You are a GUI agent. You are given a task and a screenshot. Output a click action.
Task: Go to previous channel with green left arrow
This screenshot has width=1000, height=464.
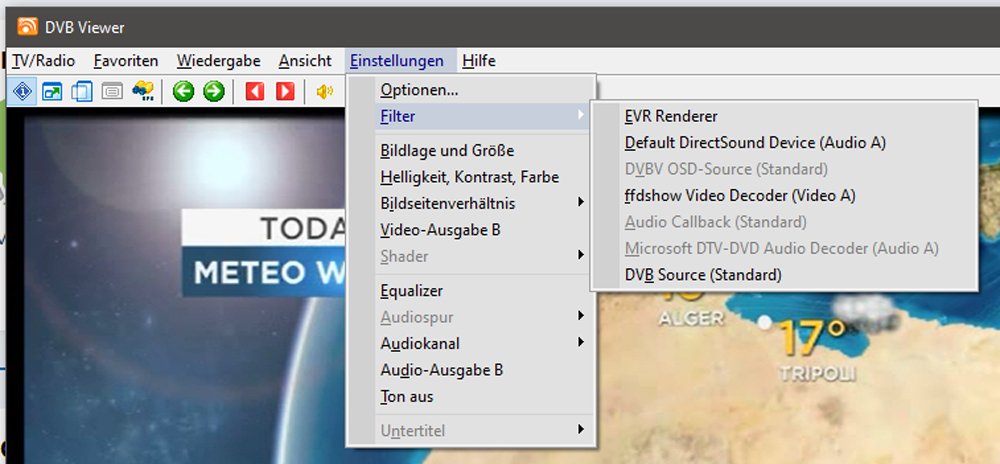pyautogui.click(x=183, y=92)
